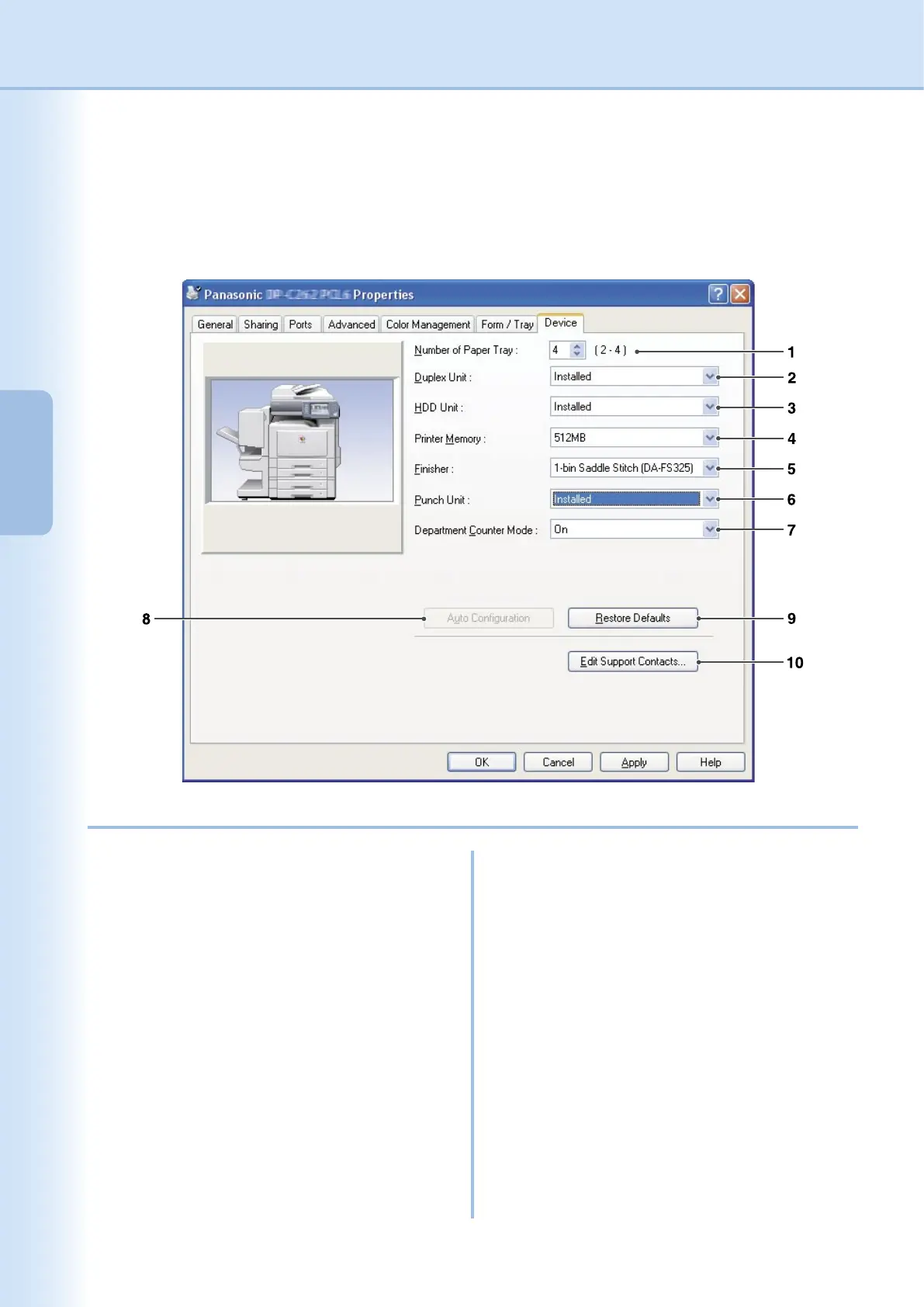924x1307 pixels.
Task: Click the Apply button
Action: tap(634, 762)
